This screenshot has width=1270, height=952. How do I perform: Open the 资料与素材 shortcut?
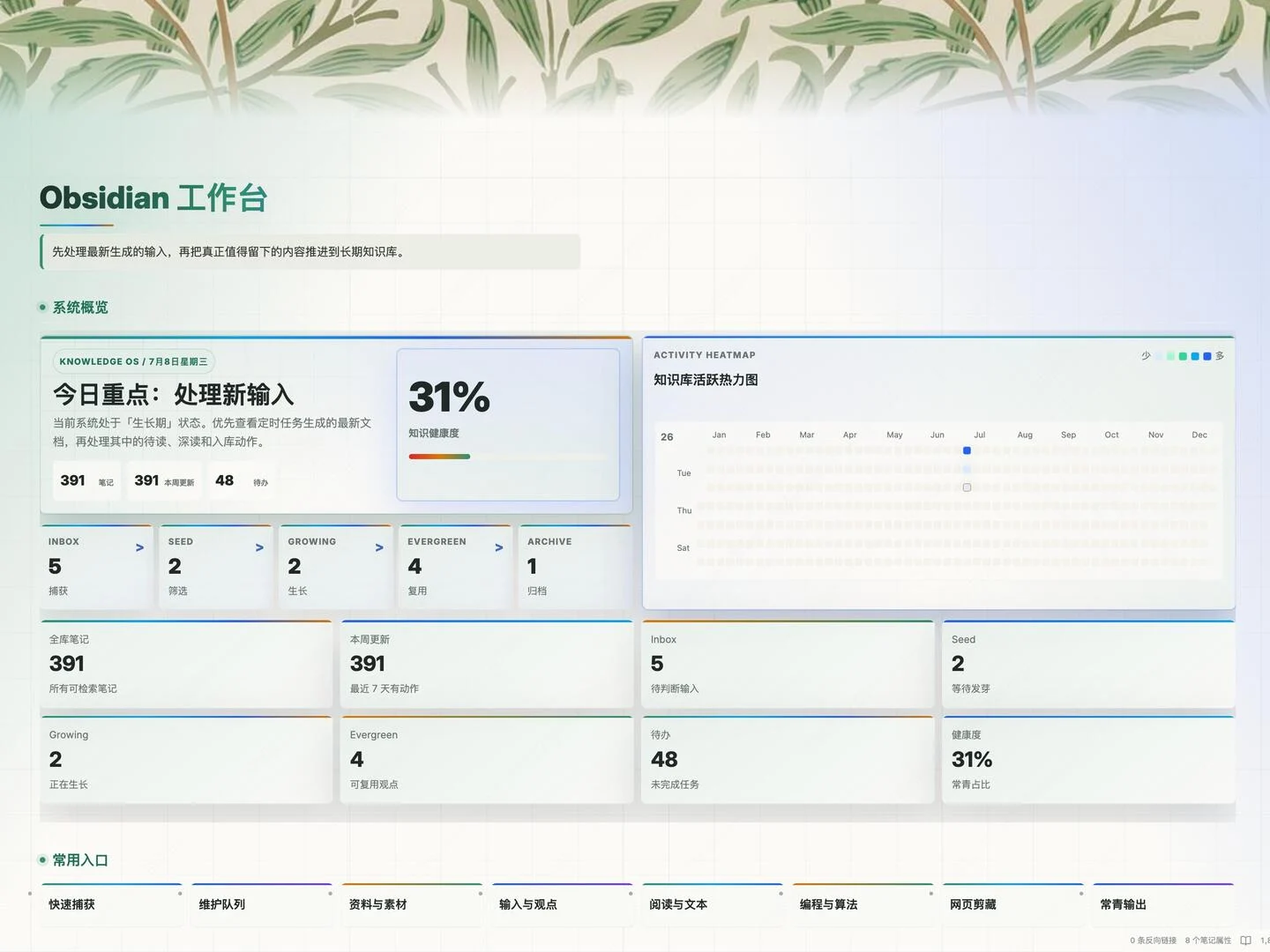click(x=411, y=904)
